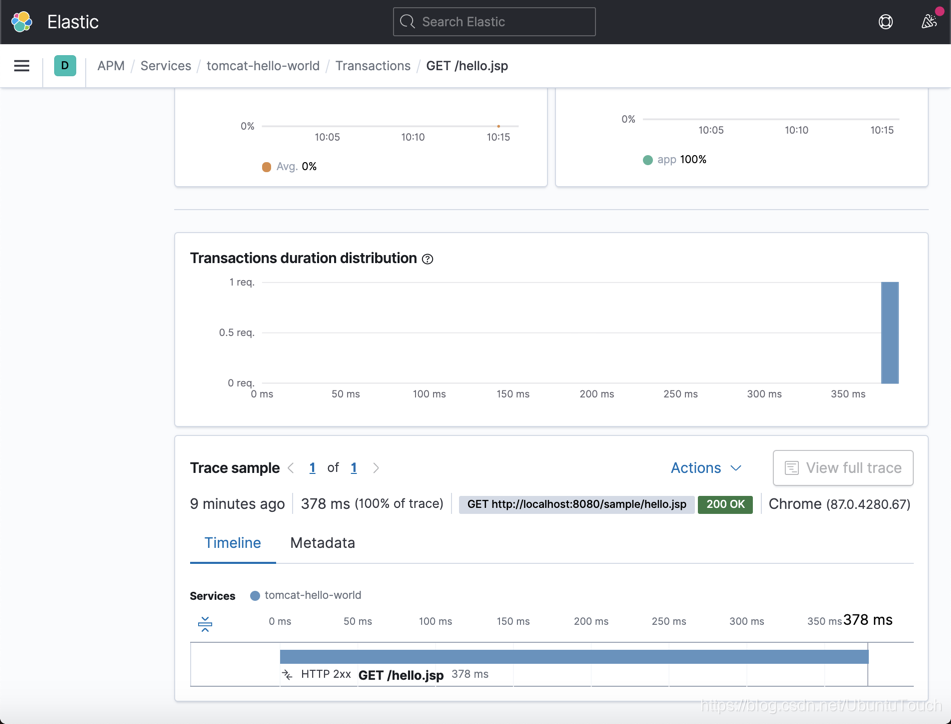
Task: Click the Elastic brand name text
Action: pyautogui.click(x=73, y=22)
